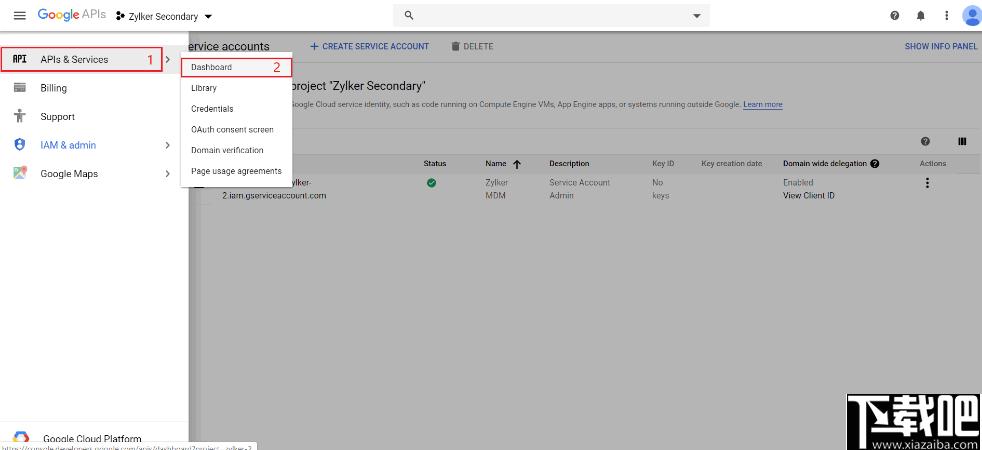The height and width of the screenshot is (450, 982).
Task: Click CREATE SERVICE ACCOUNT button
Action: click(x=370, y=46)
